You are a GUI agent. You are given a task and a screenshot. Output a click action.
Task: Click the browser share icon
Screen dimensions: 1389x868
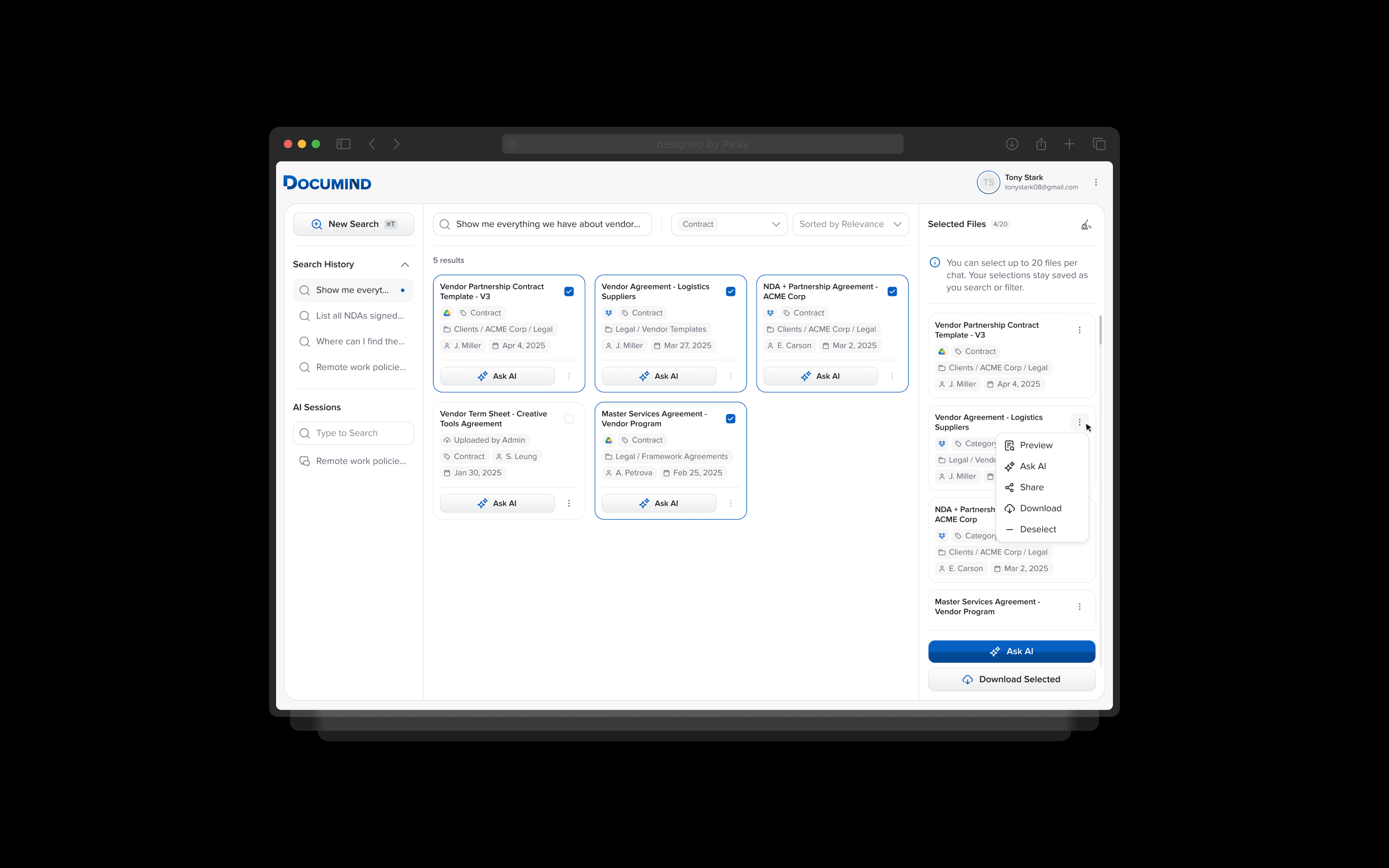point(1040,144)
